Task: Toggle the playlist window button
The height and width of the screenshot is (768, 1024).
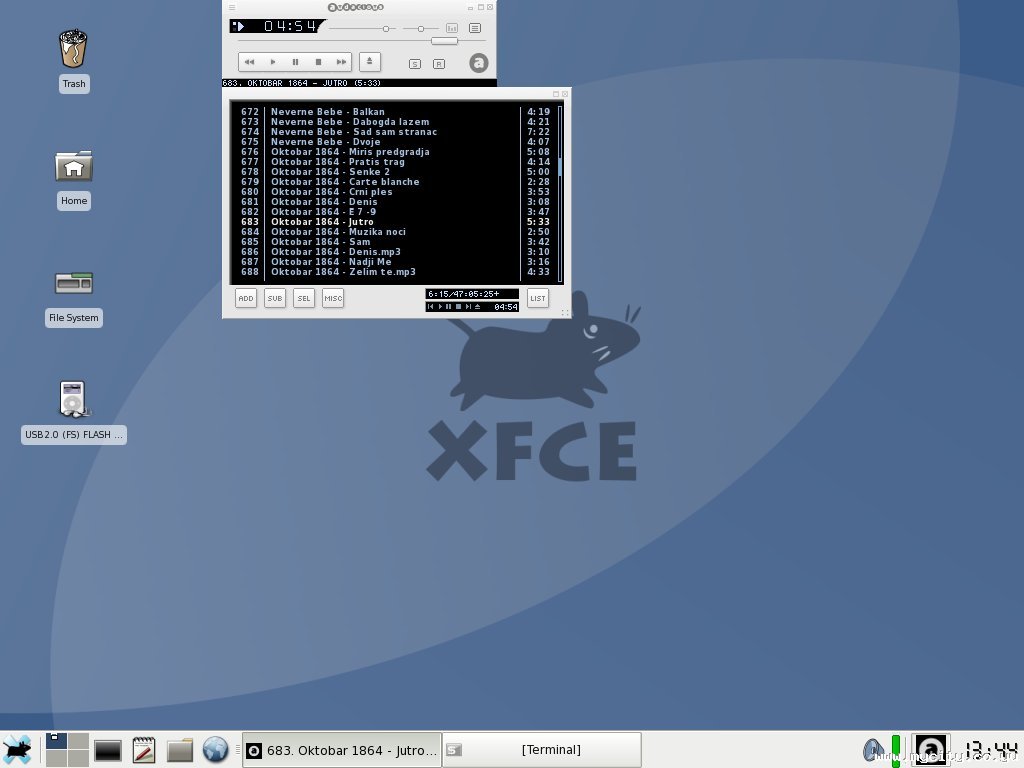Action: 475,28
